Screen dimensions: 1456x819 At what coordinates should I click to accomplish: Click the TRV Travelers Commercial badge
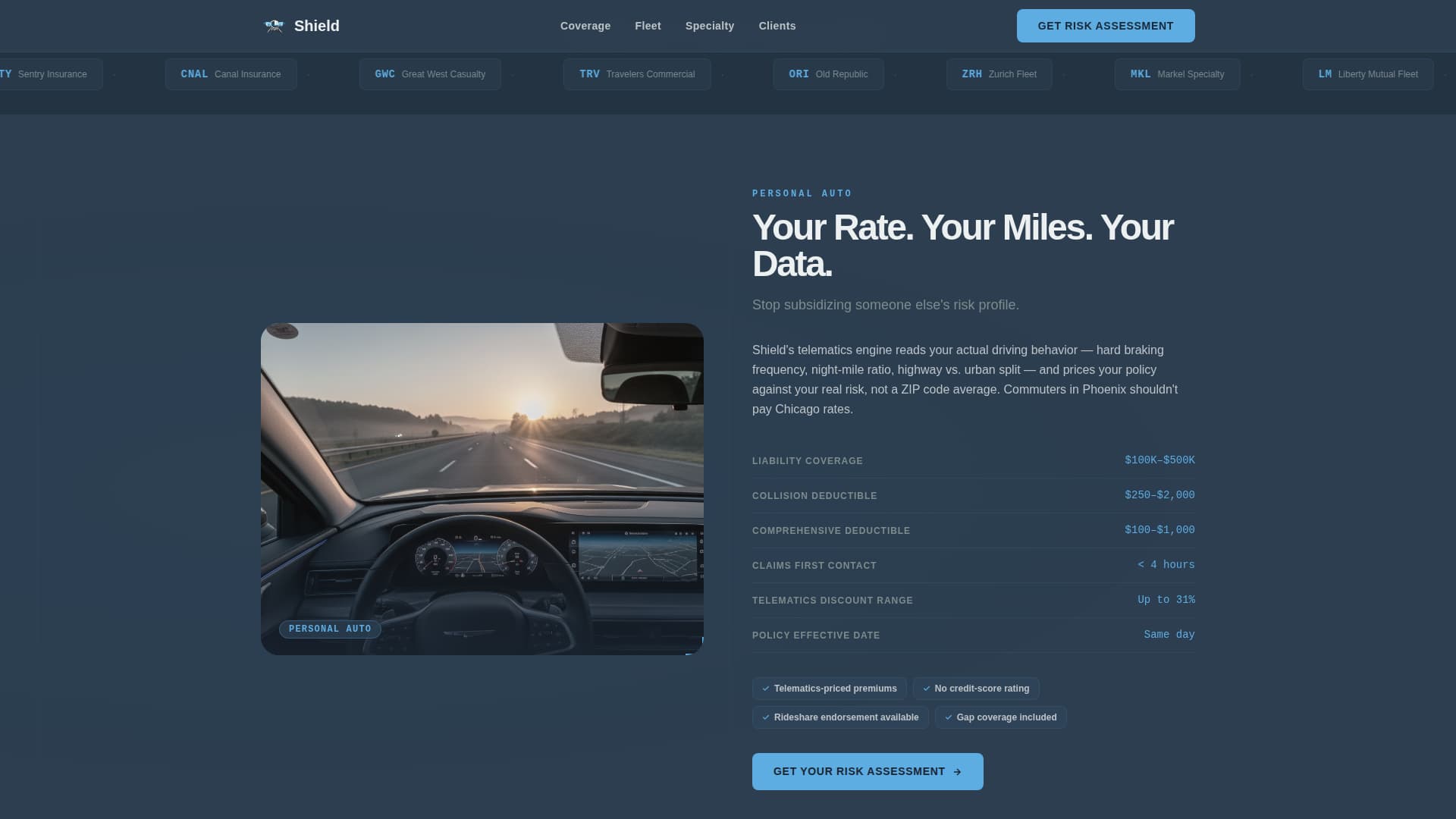tap(636, 74)
